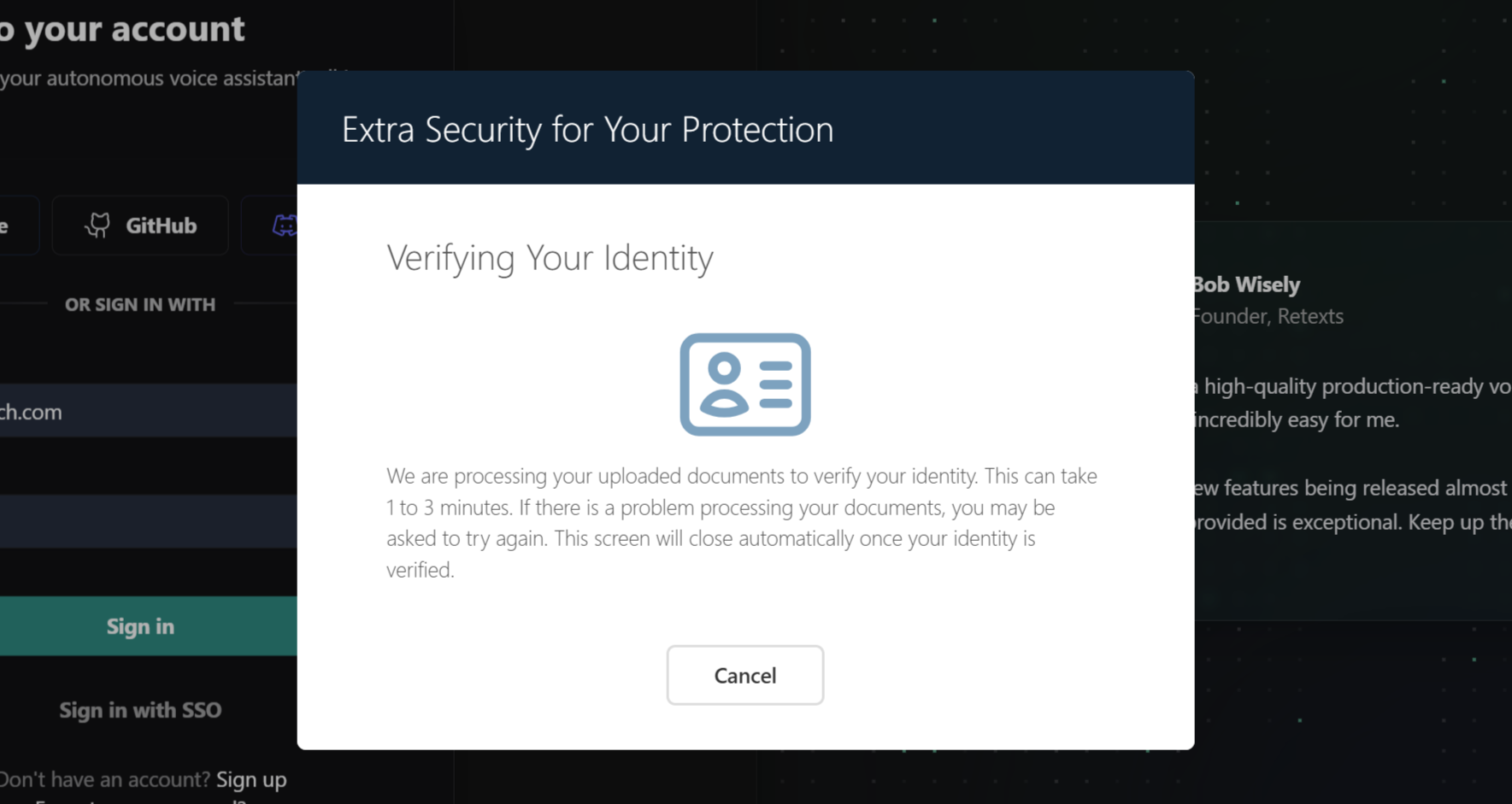Click the partially visible leftmost social sign-in button
The height and width of the screenshot is (804, 1512).
(15, 226)
